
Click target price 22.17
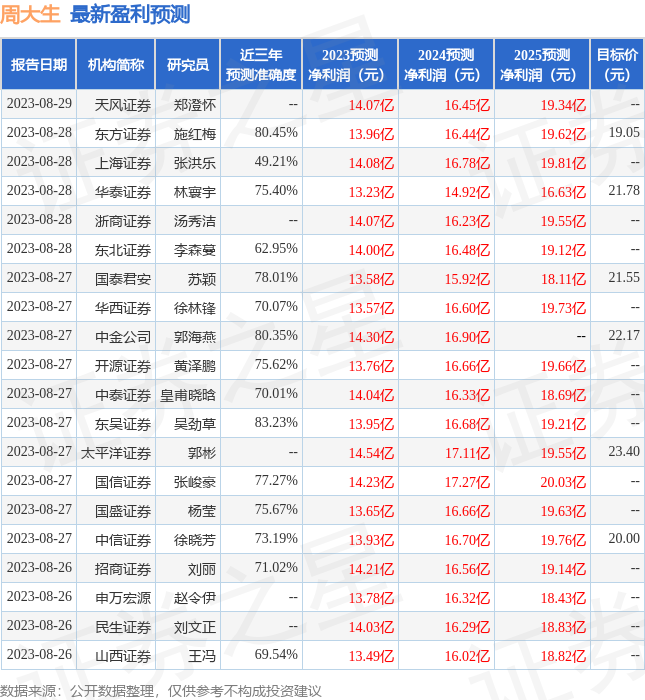(x=624, y=336)
